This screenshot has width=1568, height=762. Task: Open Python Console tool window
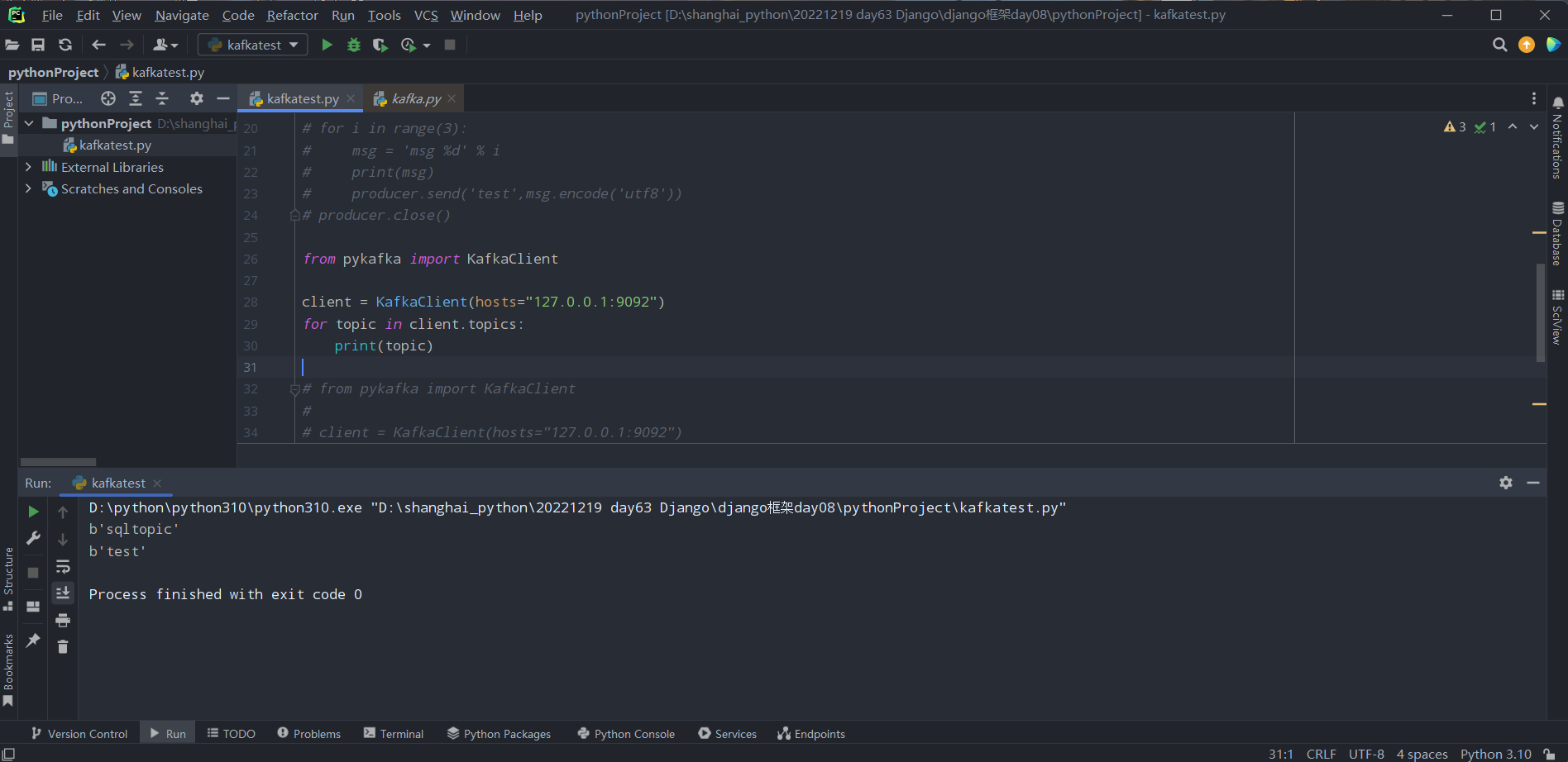pyautogui.click(x=626, y=733)
